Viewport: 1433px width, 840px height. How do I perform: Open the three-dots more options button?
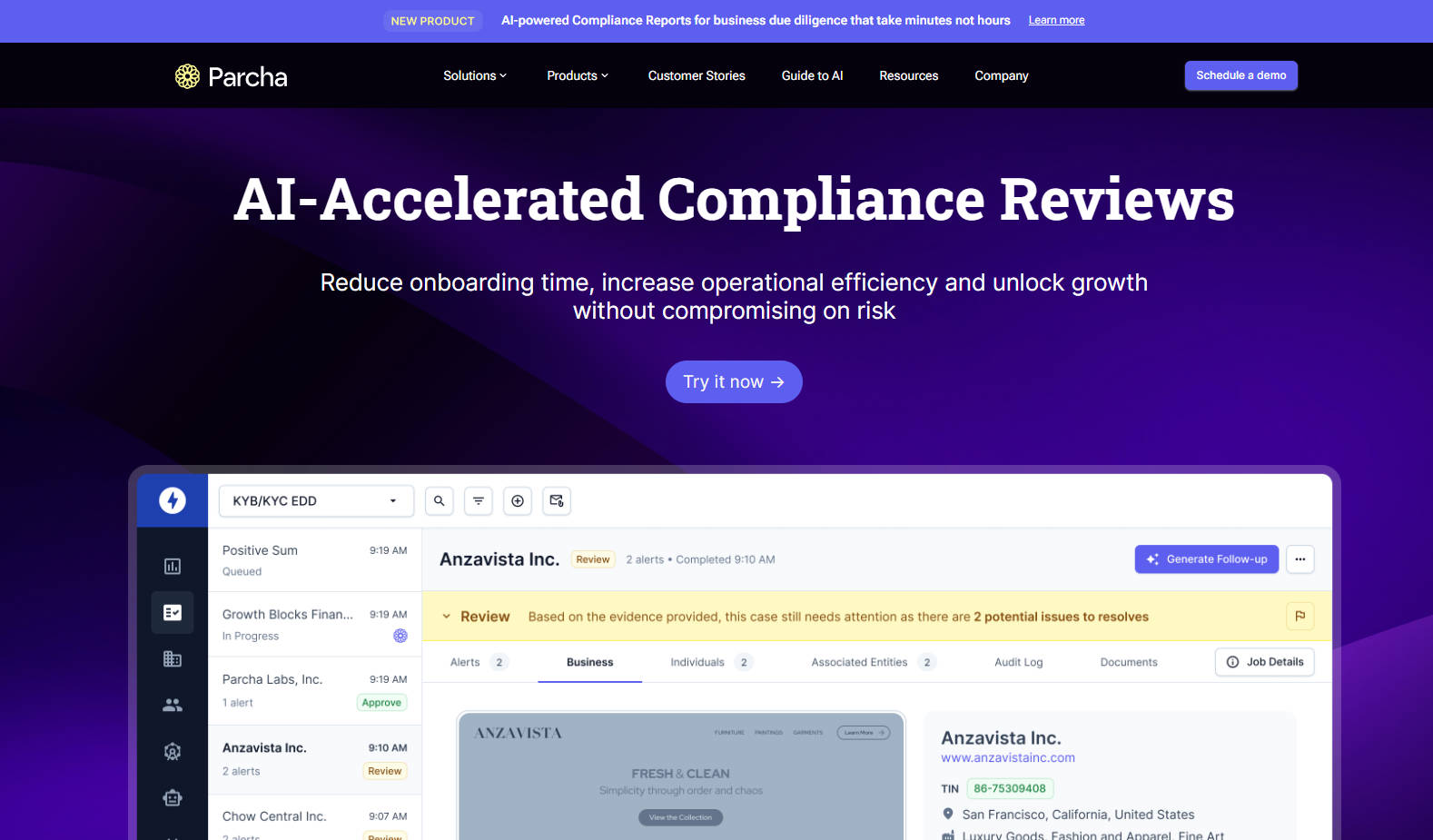click(1300, 559)
